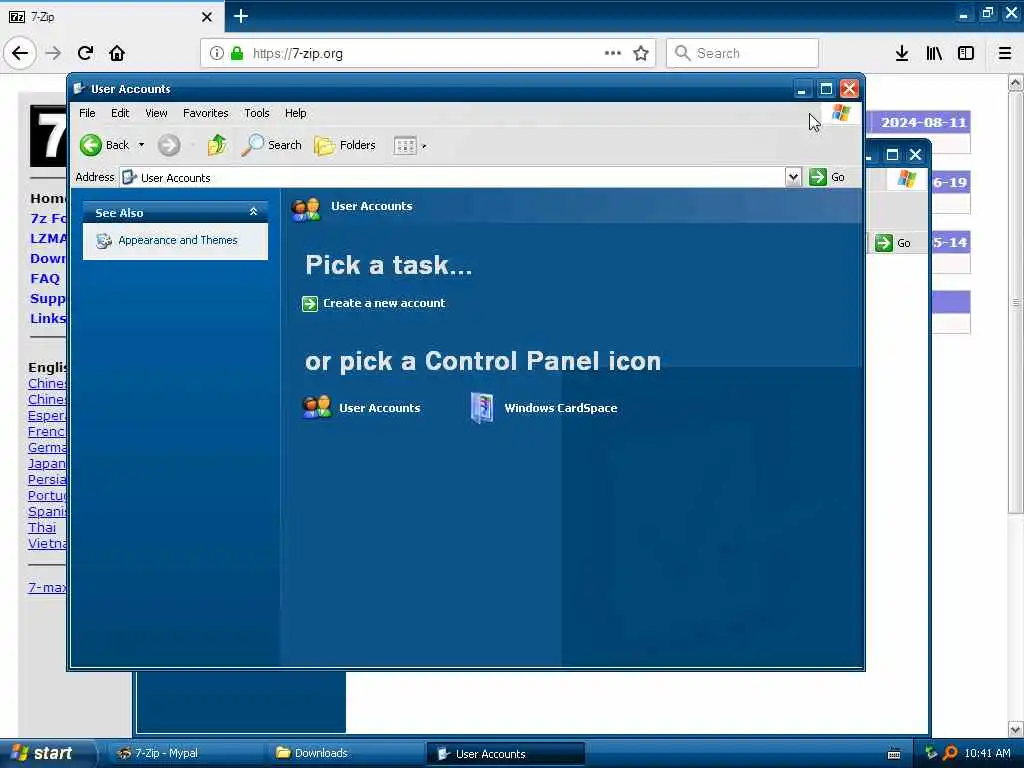Click the Go button in the background window

[893, 243]
